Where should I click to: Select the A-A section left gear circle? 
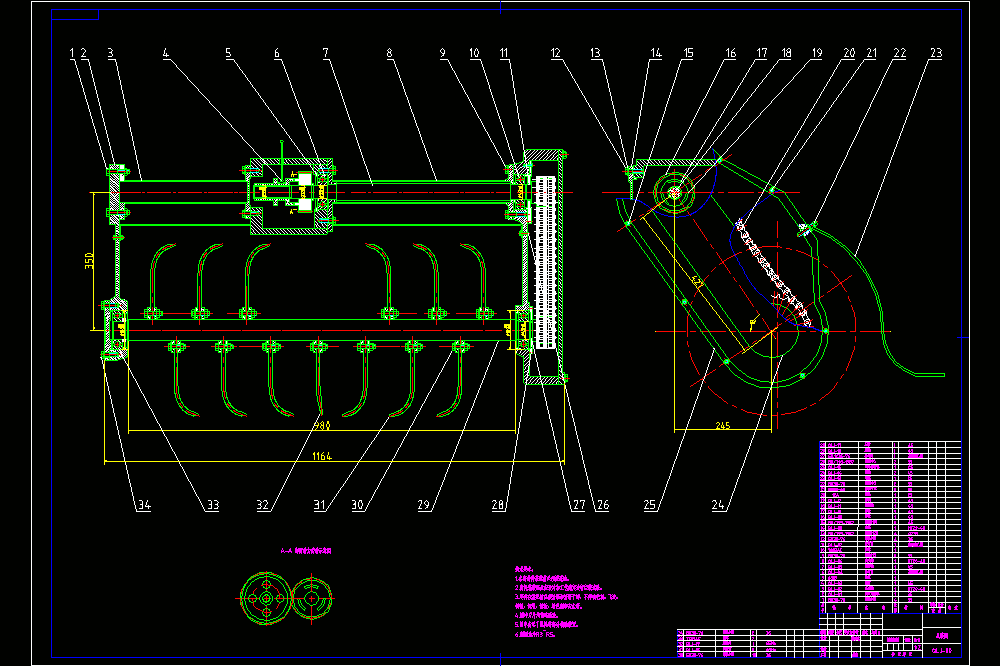coord(266,598)
